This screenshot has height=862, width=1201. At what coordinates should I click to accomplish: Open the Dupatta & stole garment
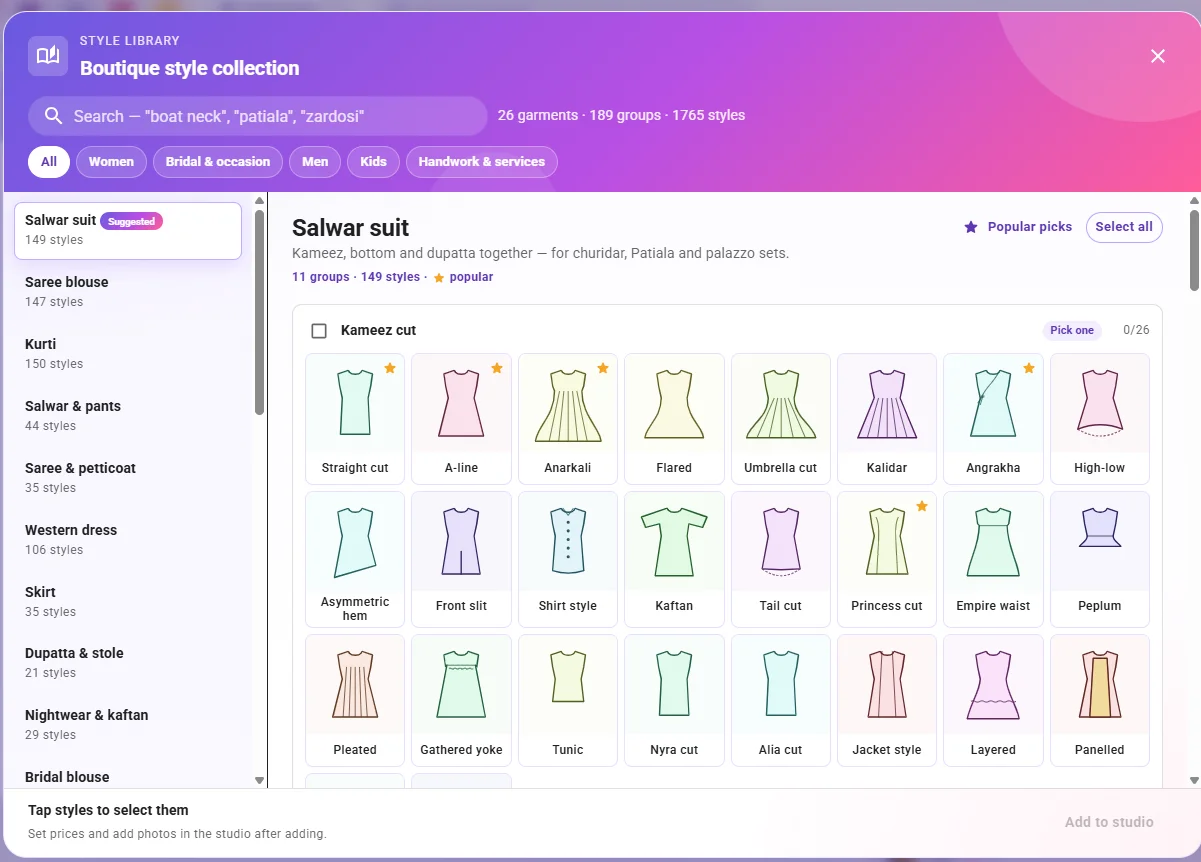(x=128, y=663)
